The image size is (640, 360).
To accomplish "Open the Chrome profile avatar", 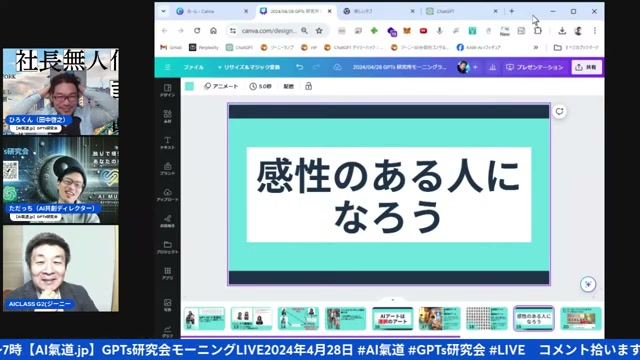I will [x=578, y=31].
